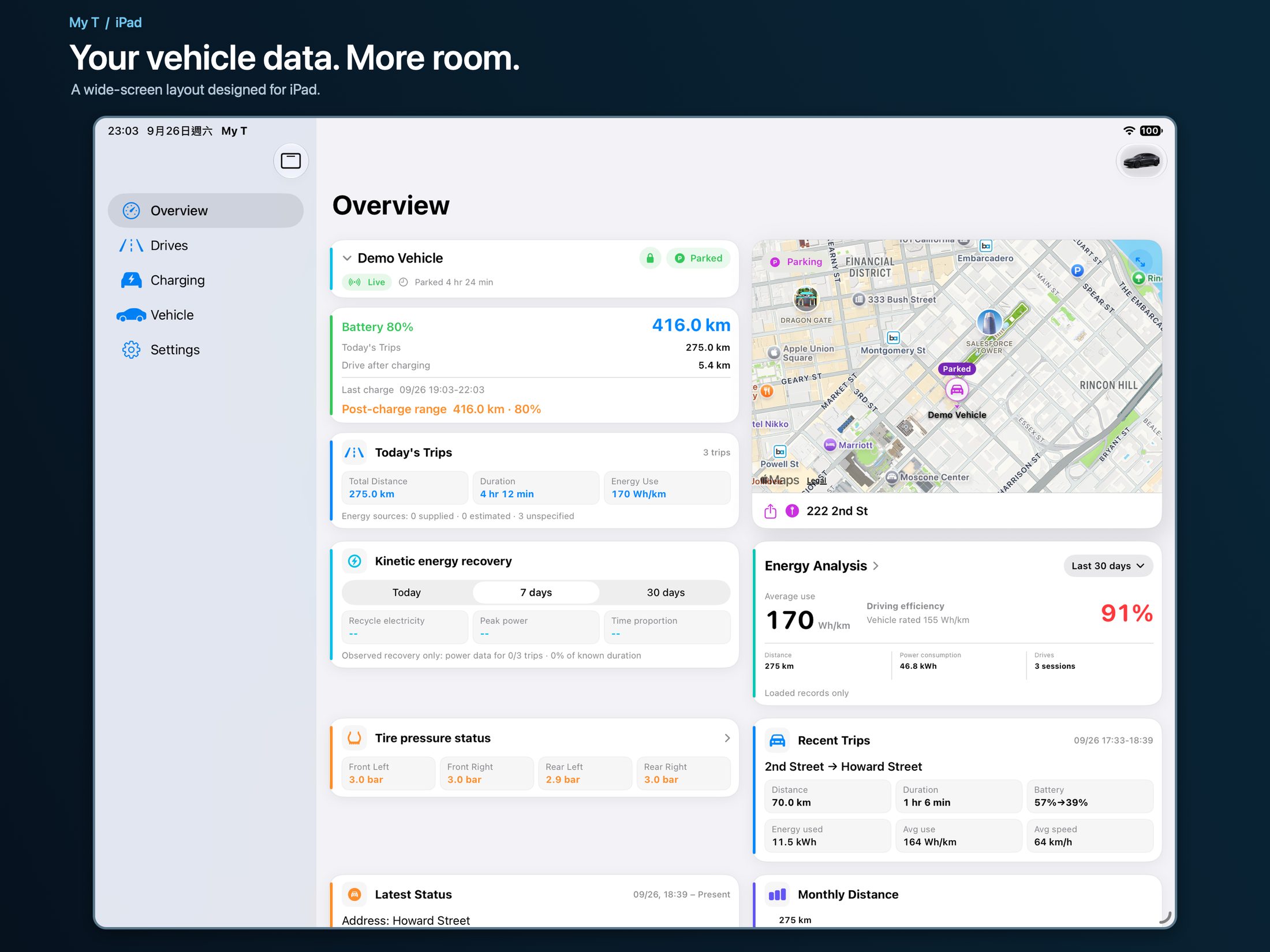Screen dimensions: 1270x952
Task: Open Charging in the sidebar
Action: click(206, 280)
